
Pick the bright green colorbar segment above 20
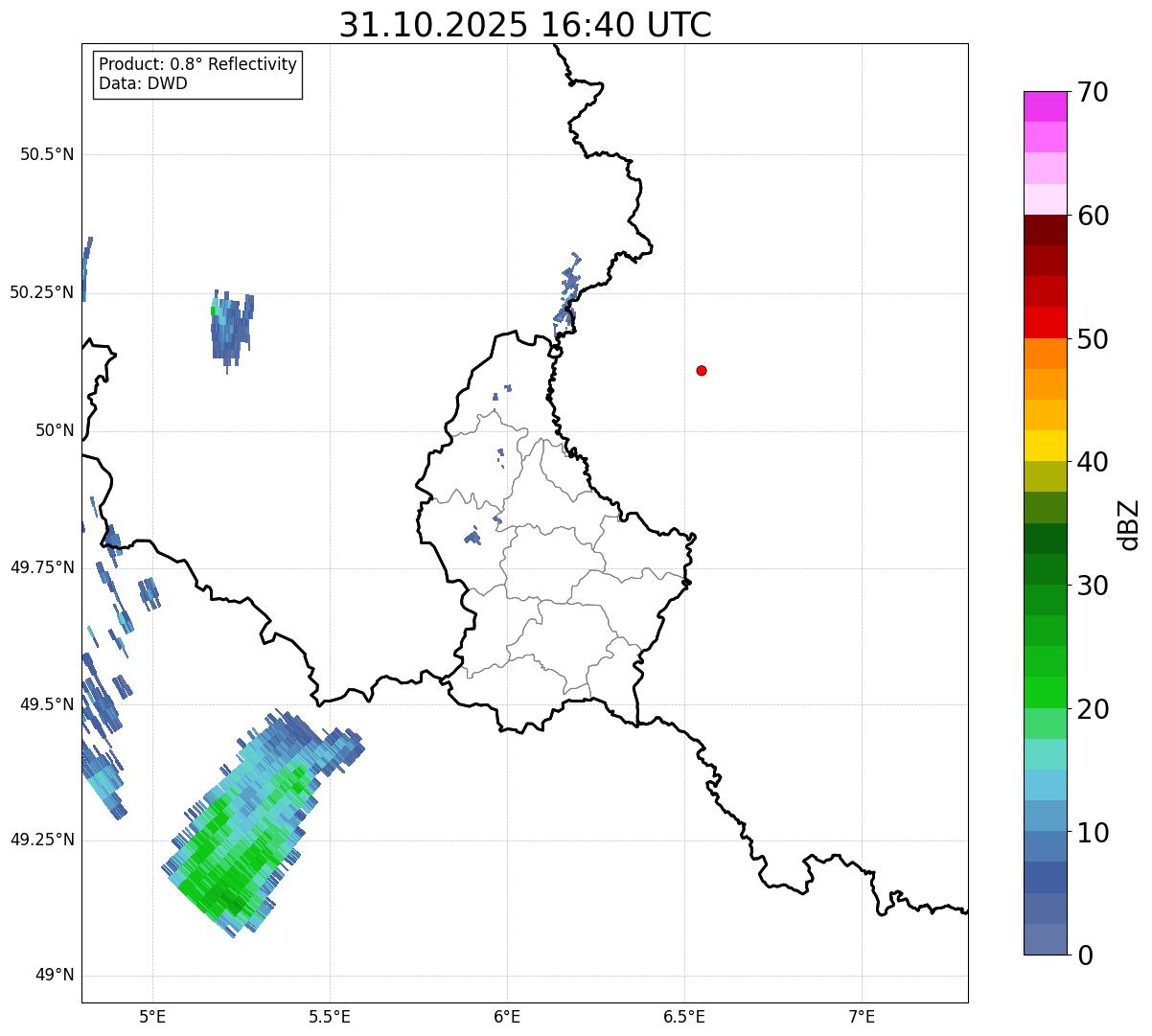1046,692
